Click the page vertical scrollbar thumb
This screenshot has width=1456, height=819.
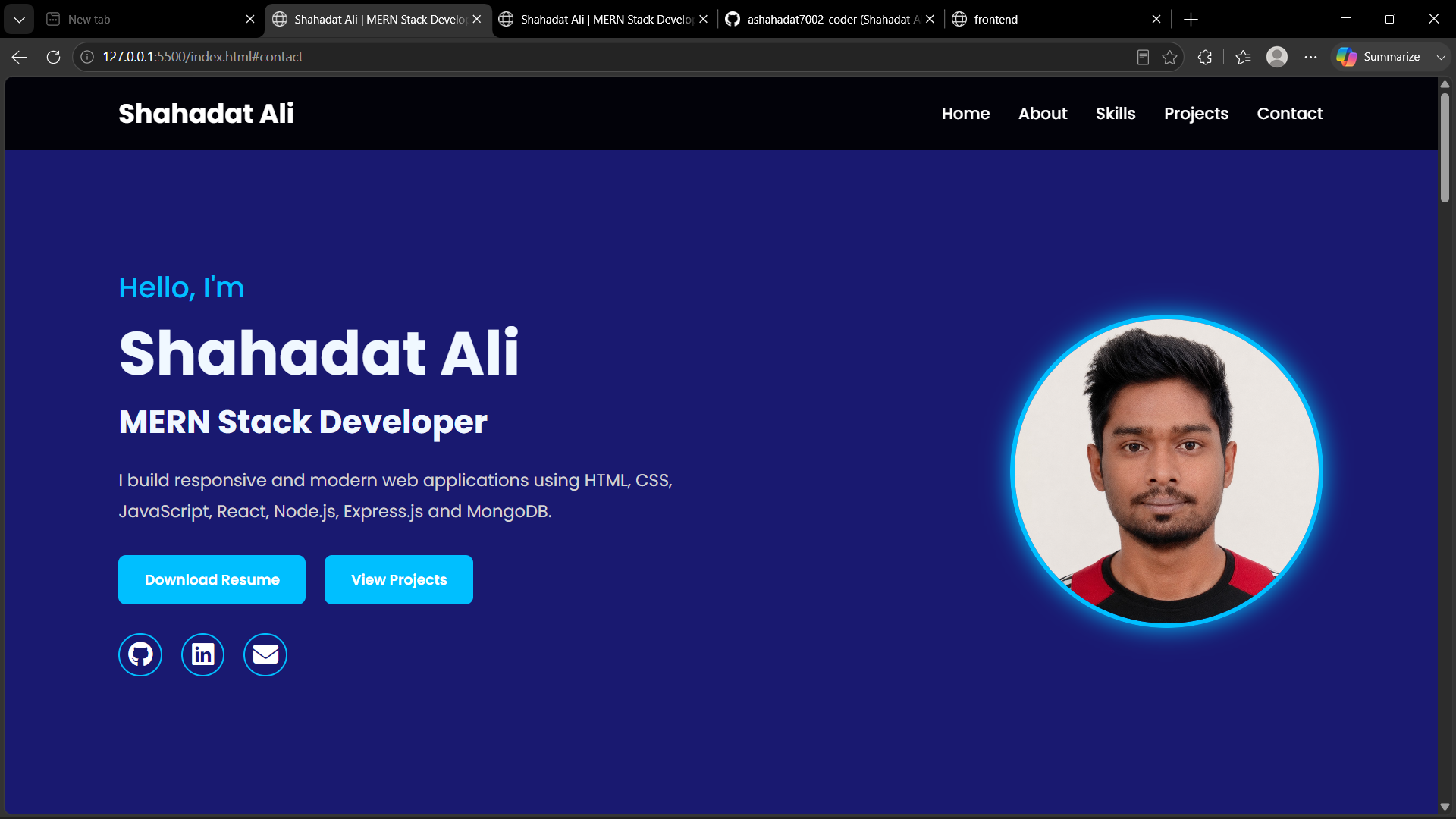1445,148
